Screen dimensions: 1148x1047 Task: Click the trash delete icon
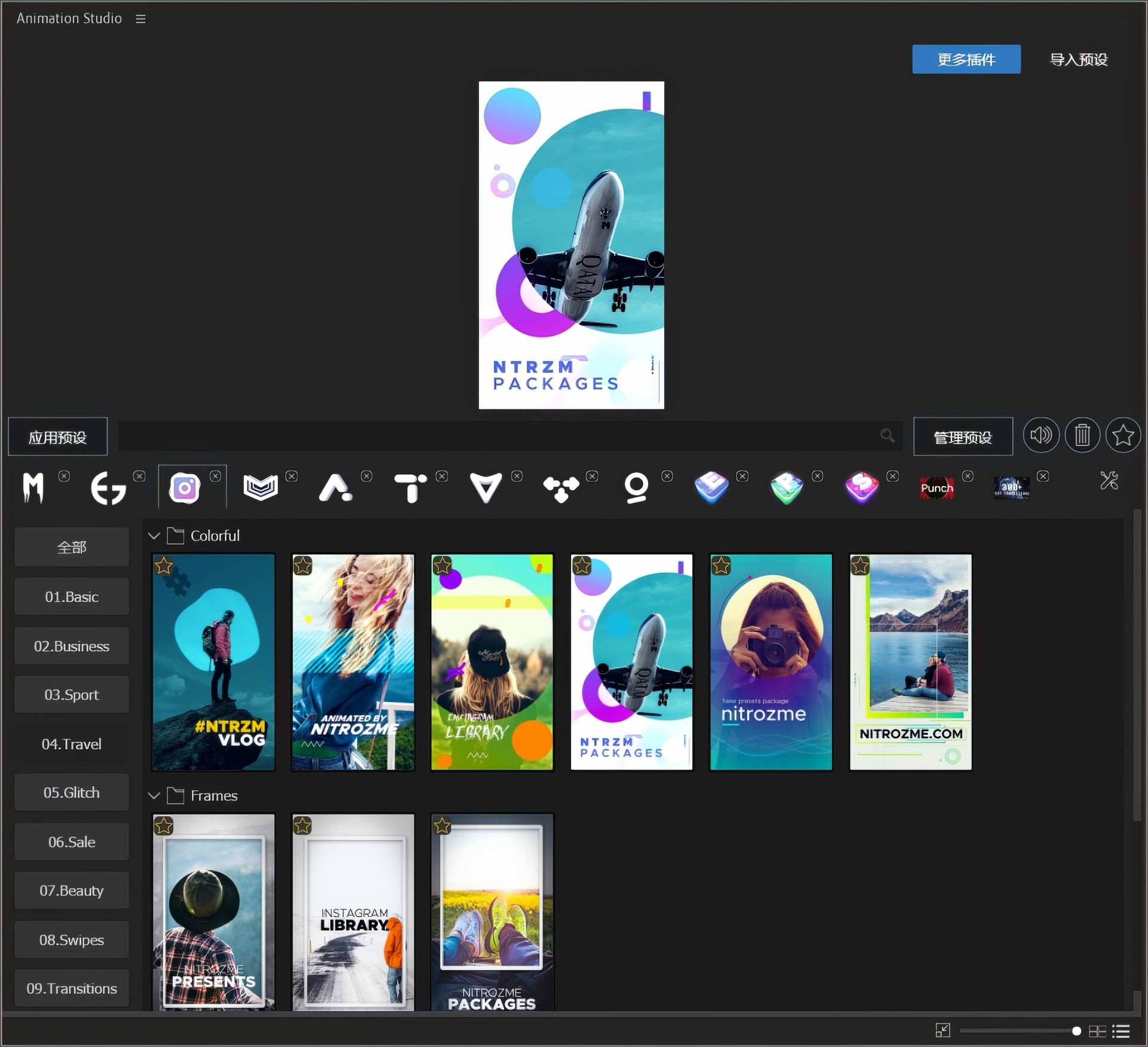click(x=1082, y=435)
